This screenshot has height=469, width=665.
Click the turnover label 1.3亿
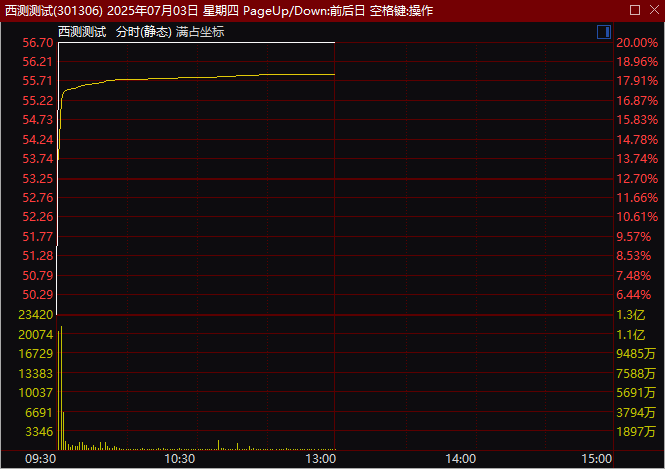pyautogui.click(x=631, y=315)
